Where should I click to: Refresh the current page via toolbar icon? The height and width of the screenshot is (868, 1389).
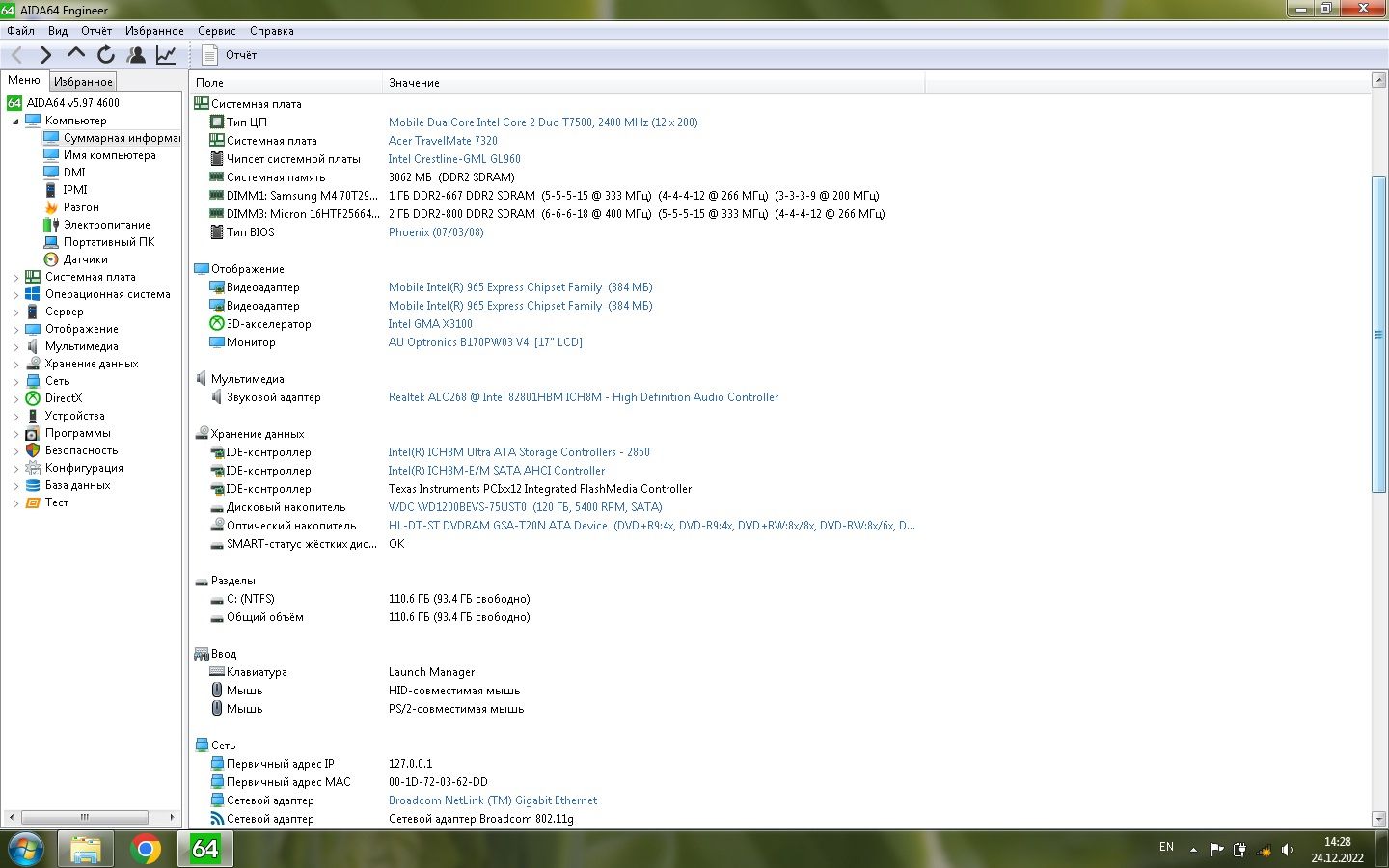tap(106, 55)
